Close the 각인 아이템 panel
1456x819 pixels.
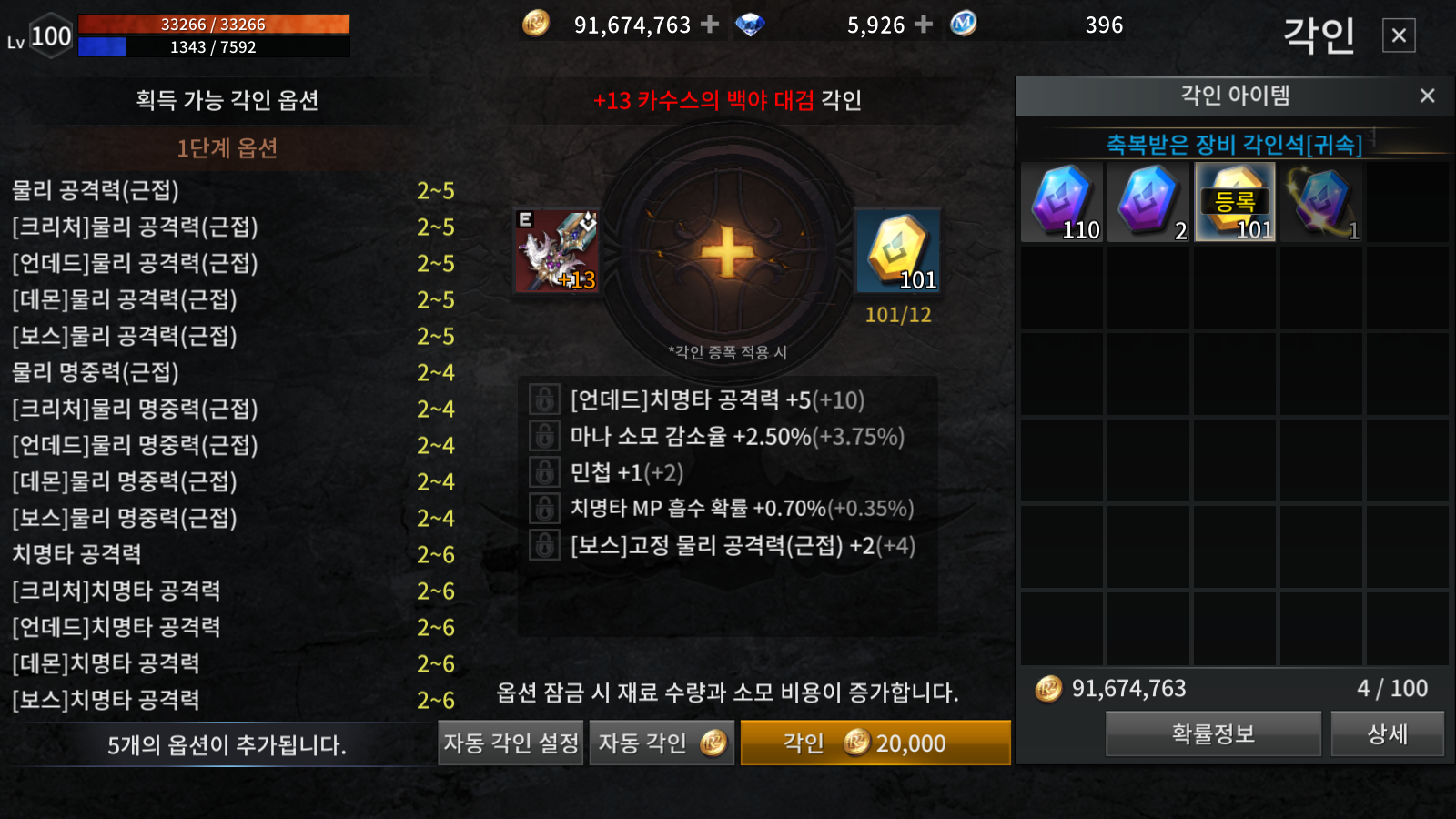pos(1427,96)
